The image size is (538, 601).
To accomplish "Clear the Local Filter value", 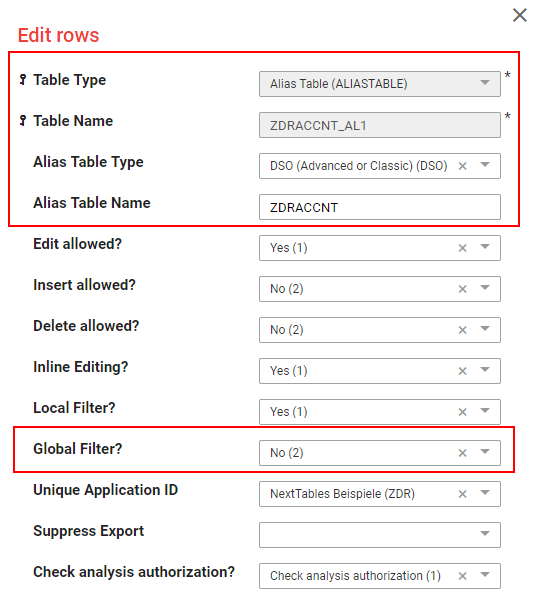I will 463,412.
